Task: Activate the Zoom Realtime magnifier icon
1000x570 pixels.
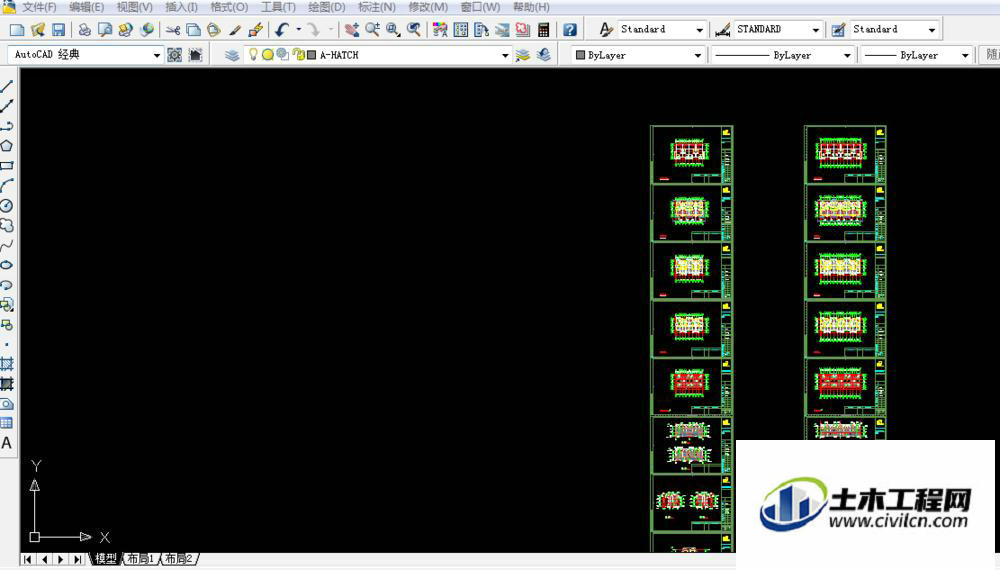Action: click(x=372, y=29)
